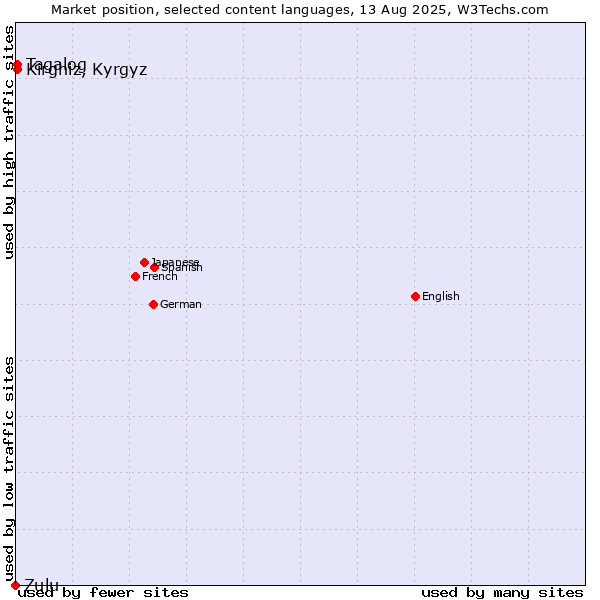Select the 'English' label text
Viewport: 600px width, 600px height.
[x=440, y=296]
